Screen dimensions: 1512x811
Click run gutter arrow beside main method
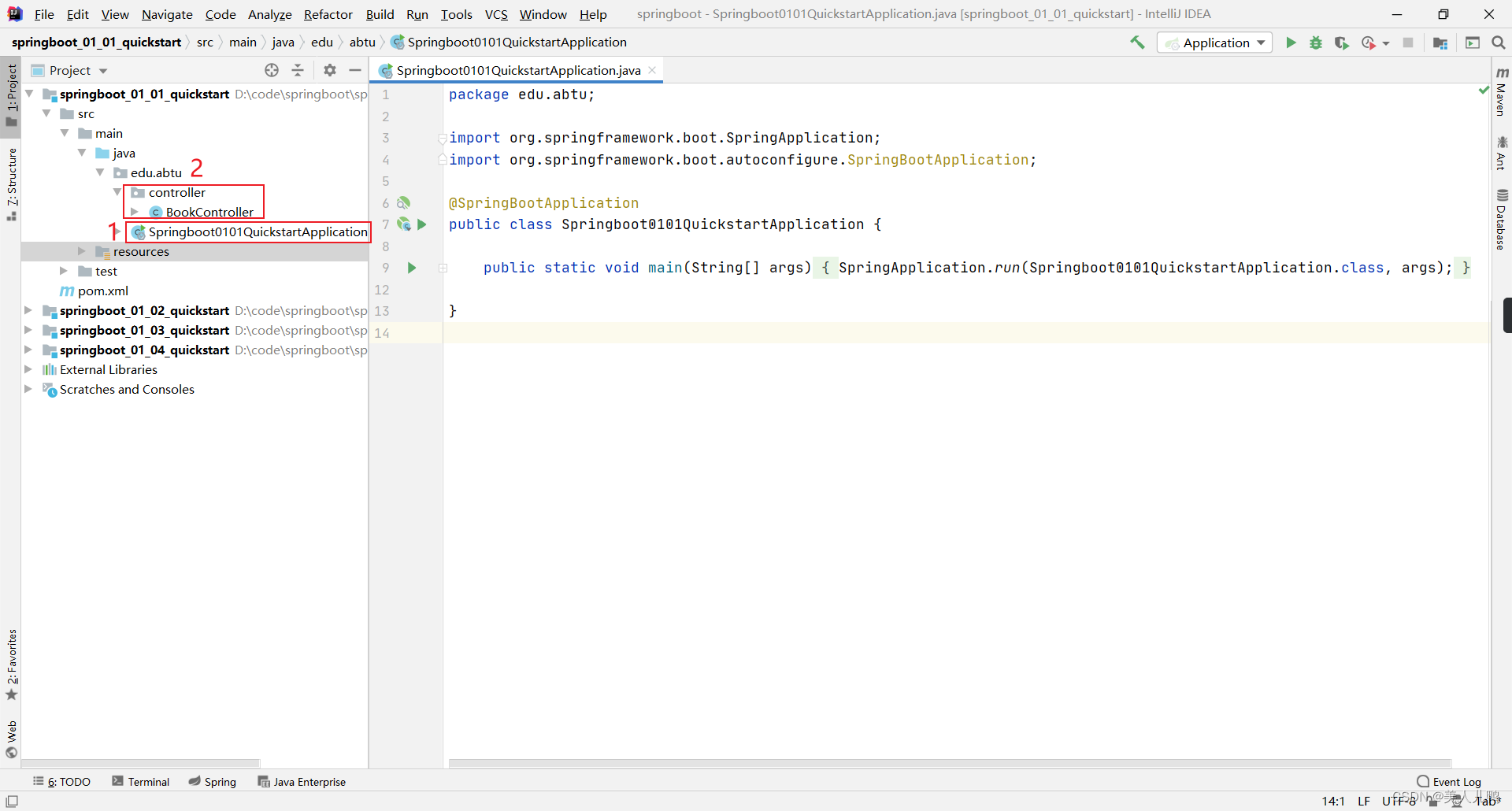pyautogui.click(x=411, y=268)
